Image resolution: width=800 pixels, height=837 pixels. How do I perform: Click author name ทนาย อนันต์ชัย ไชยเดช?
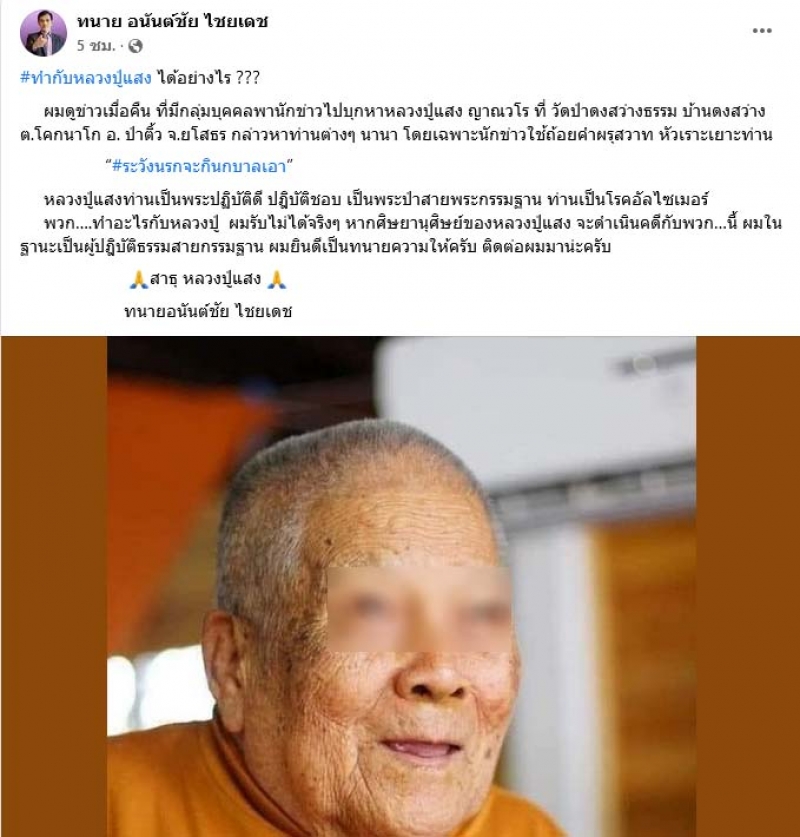(172, 21)
